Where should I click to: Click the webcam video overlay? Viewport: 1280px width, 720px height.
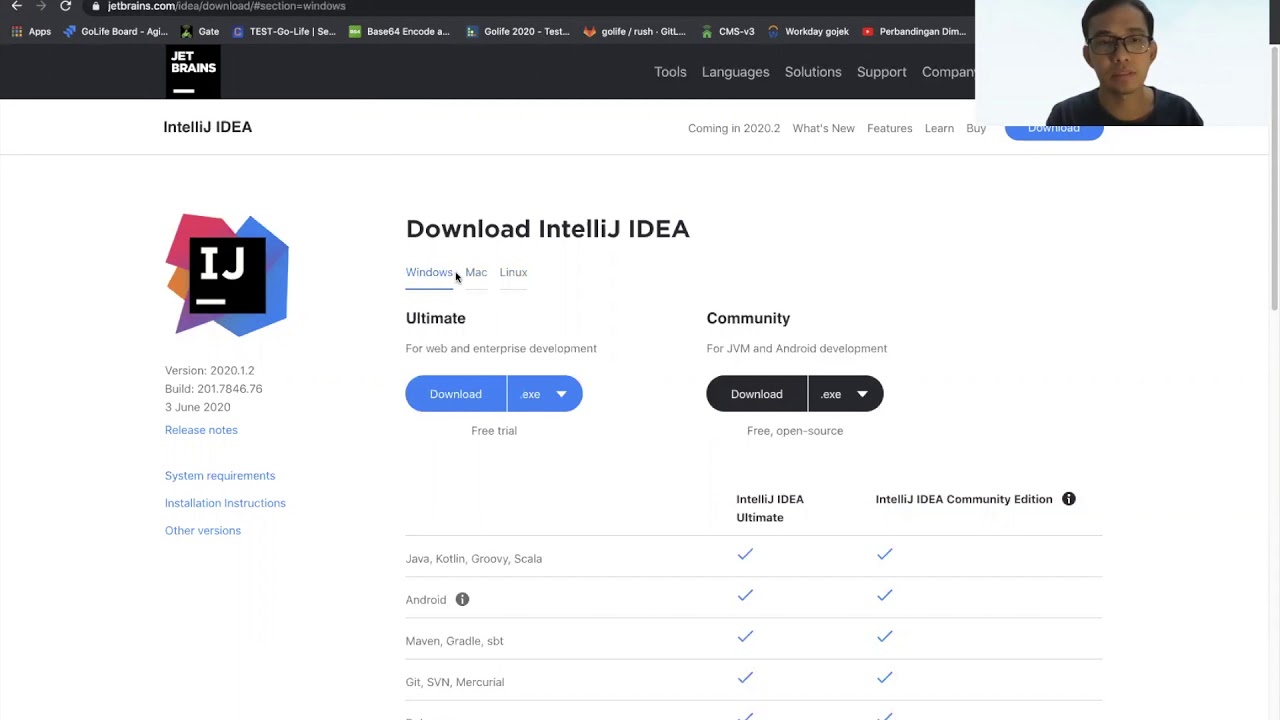(x=1127, y=63)
